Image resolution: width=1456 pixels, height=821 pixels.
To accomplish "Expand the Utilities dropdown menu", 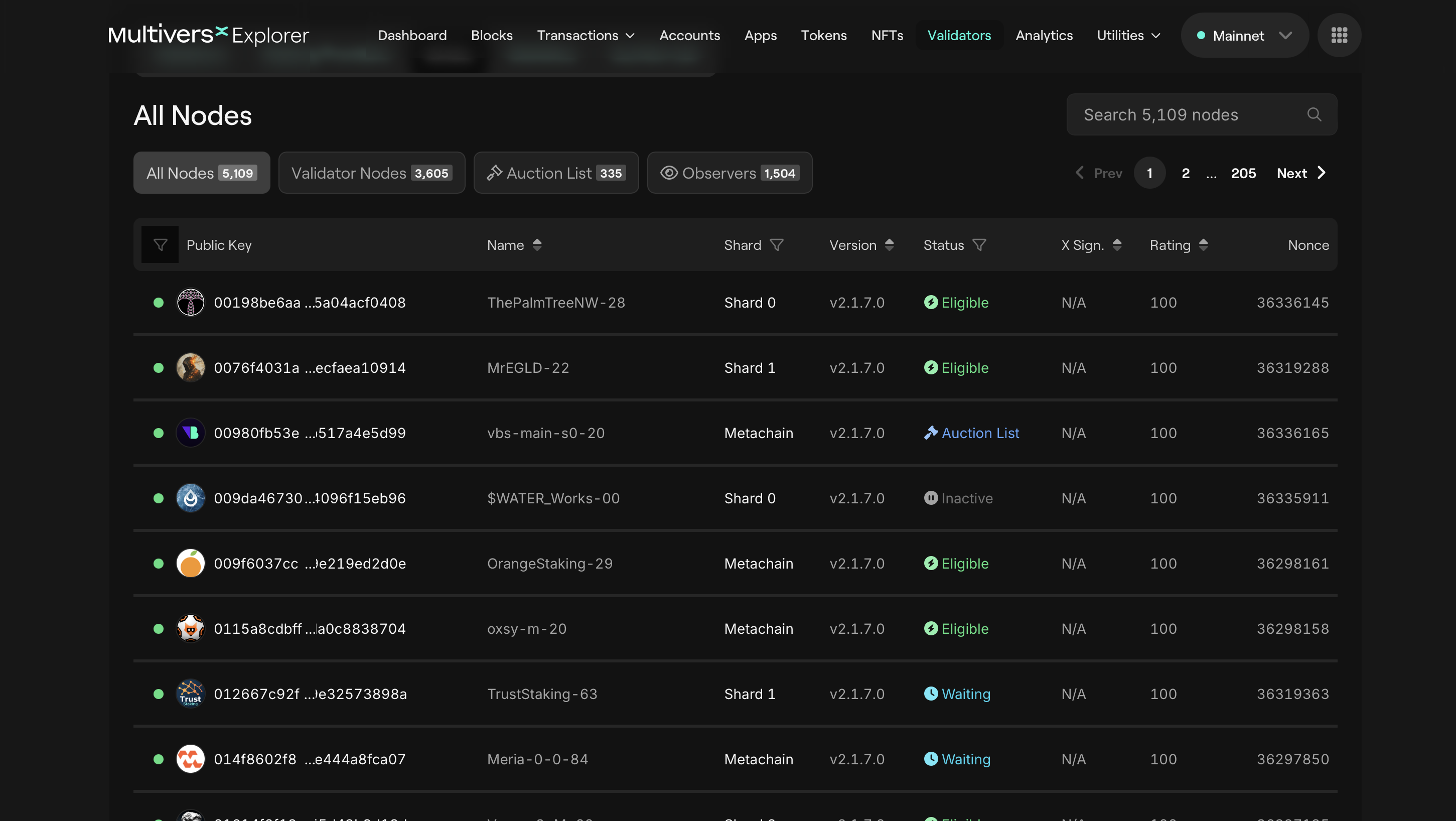I will pos(1128,36).
